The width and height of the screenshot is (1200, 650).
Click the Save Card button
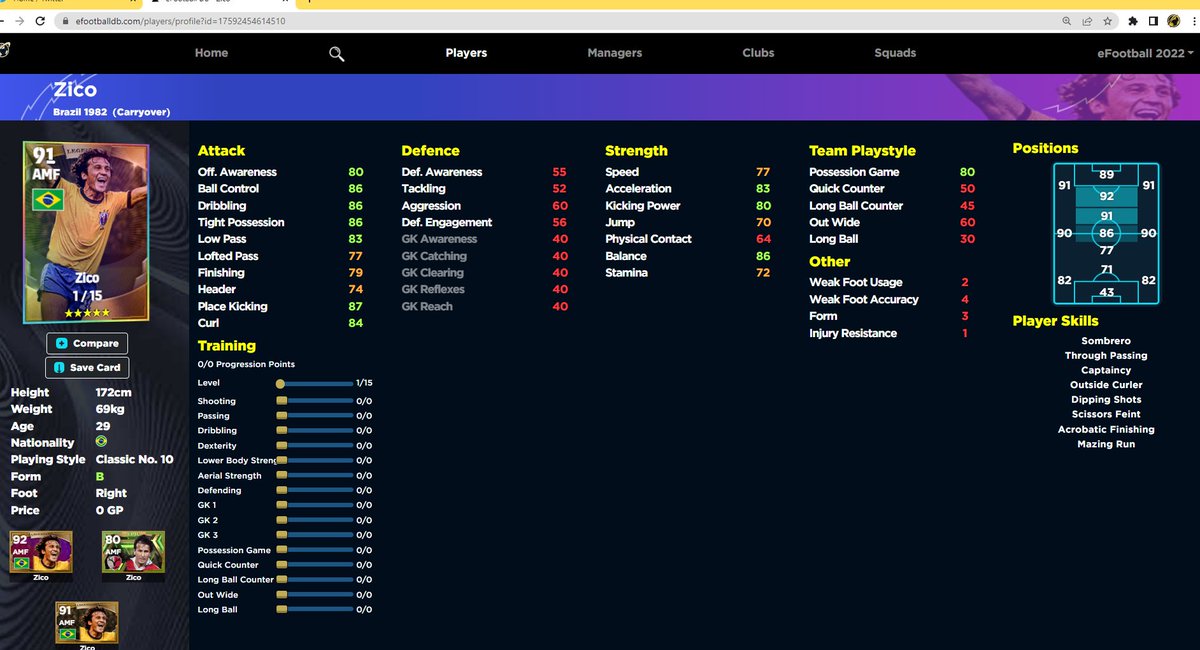pyautogui.click(x=86, y=366)
